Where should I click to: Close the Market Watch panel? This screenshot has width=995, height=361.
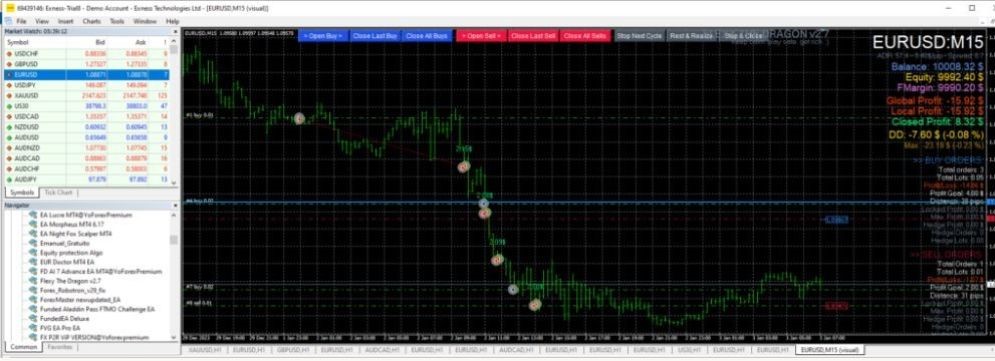pyautogui.click(x=176, y=31)
